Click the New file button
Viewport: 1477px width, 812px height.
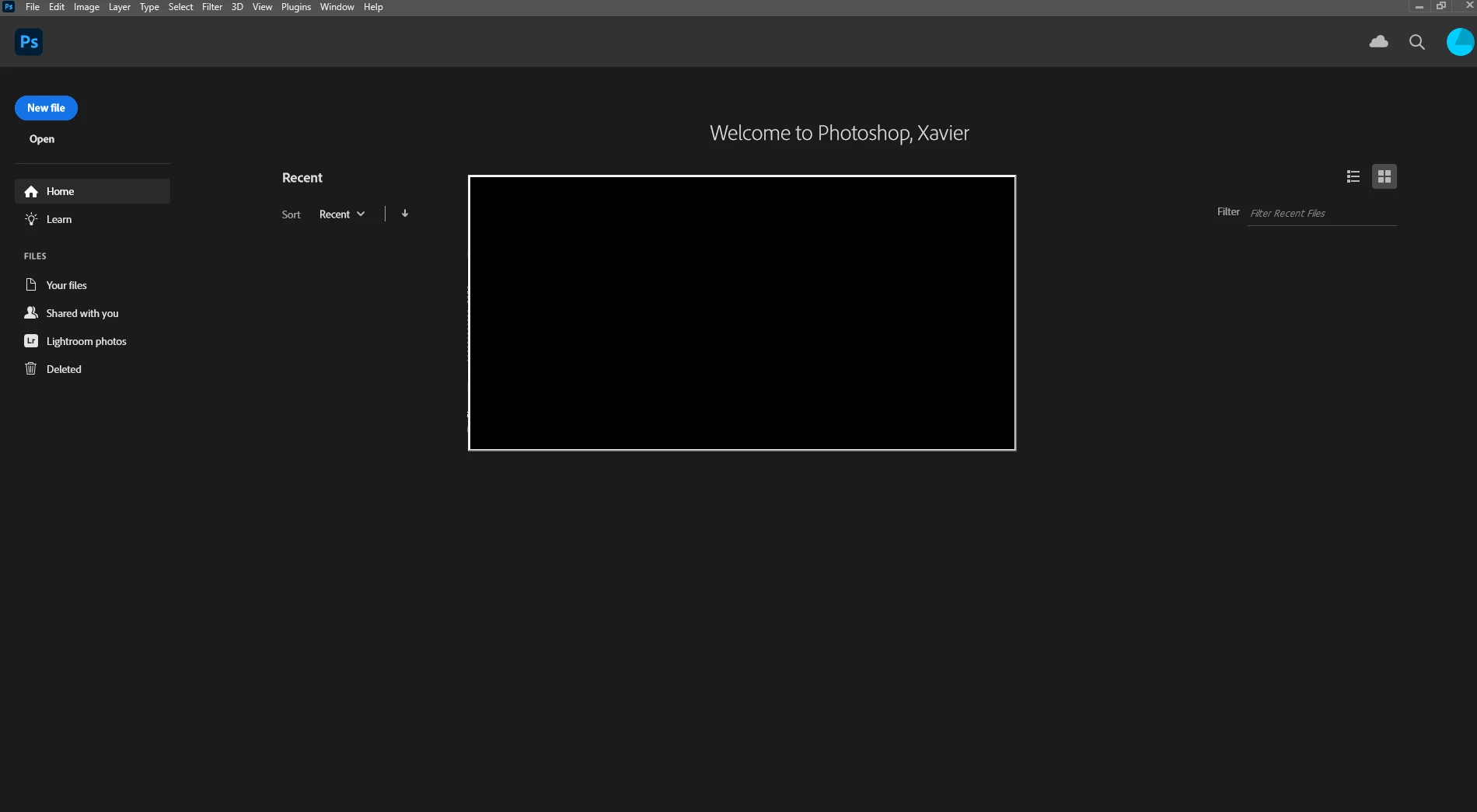[x=46, y=108]
